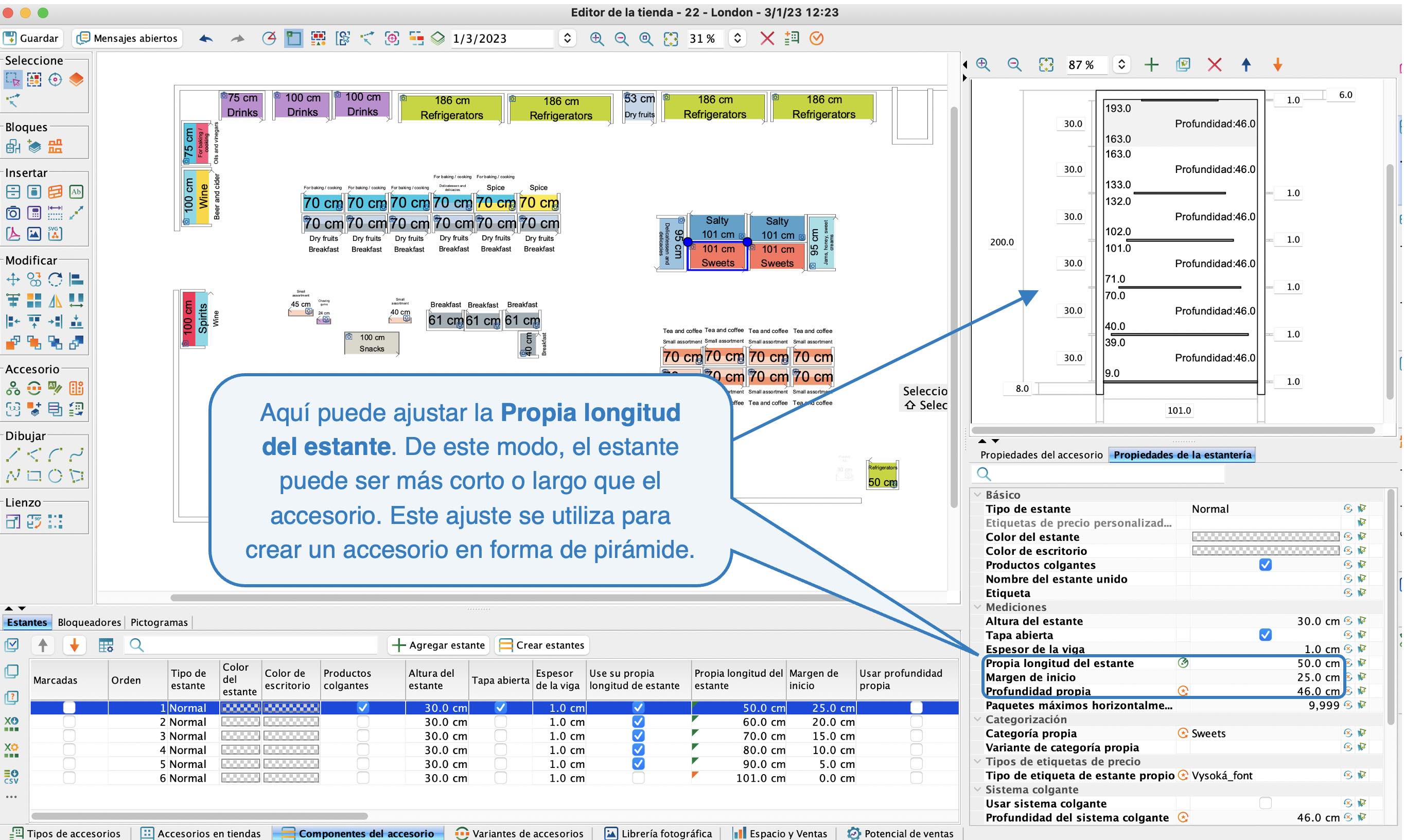1404x840 pixels.
Task: Collapse the Categorización properties section
Action: point(977,720)
